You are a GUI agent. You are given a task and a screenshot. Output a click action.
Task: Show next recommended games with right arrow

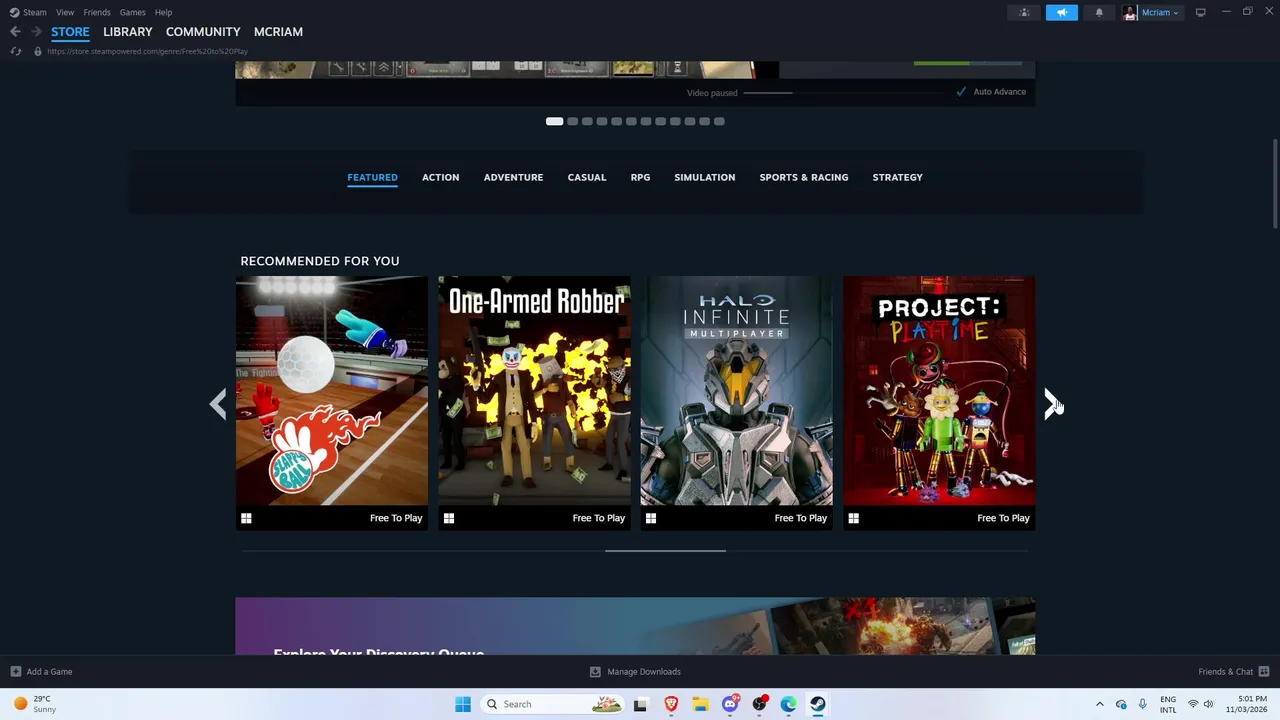tap(1052, 404)
